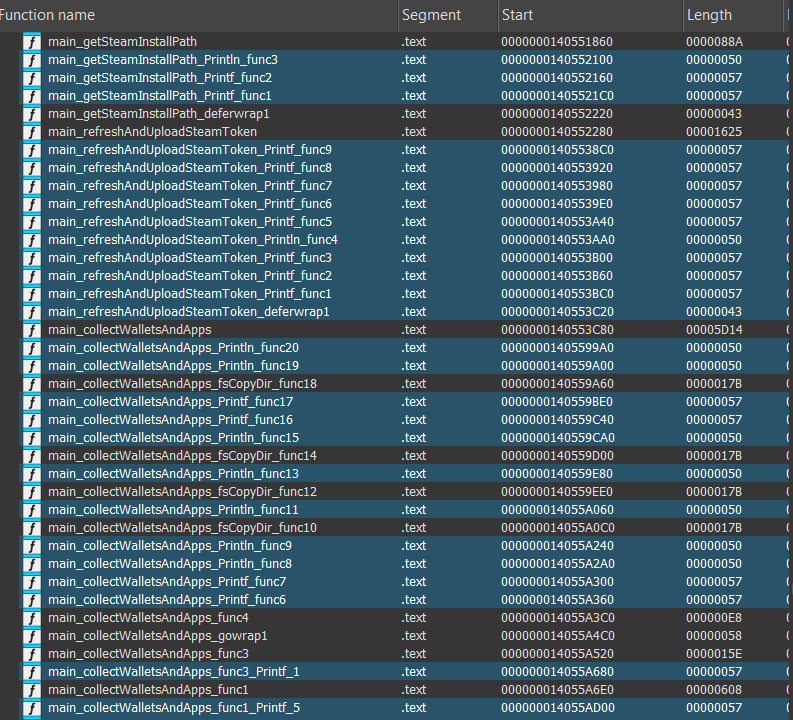Image resolution: width=793 pixels, height=720 pixels.
Task: Click length value 00000608
Action: point(714,690)
